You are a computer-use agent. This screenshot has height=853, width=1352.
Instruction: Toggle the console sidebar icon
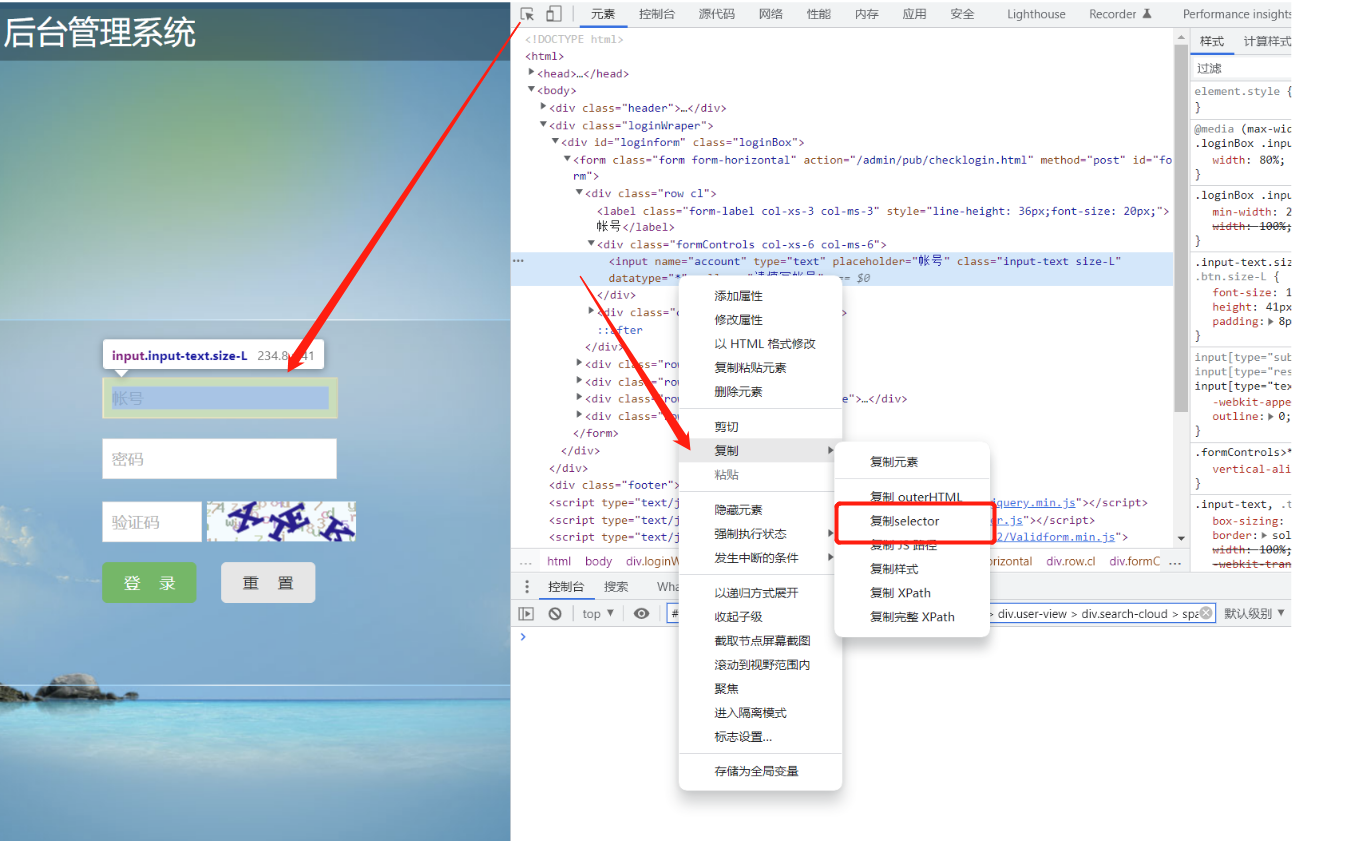526,614
